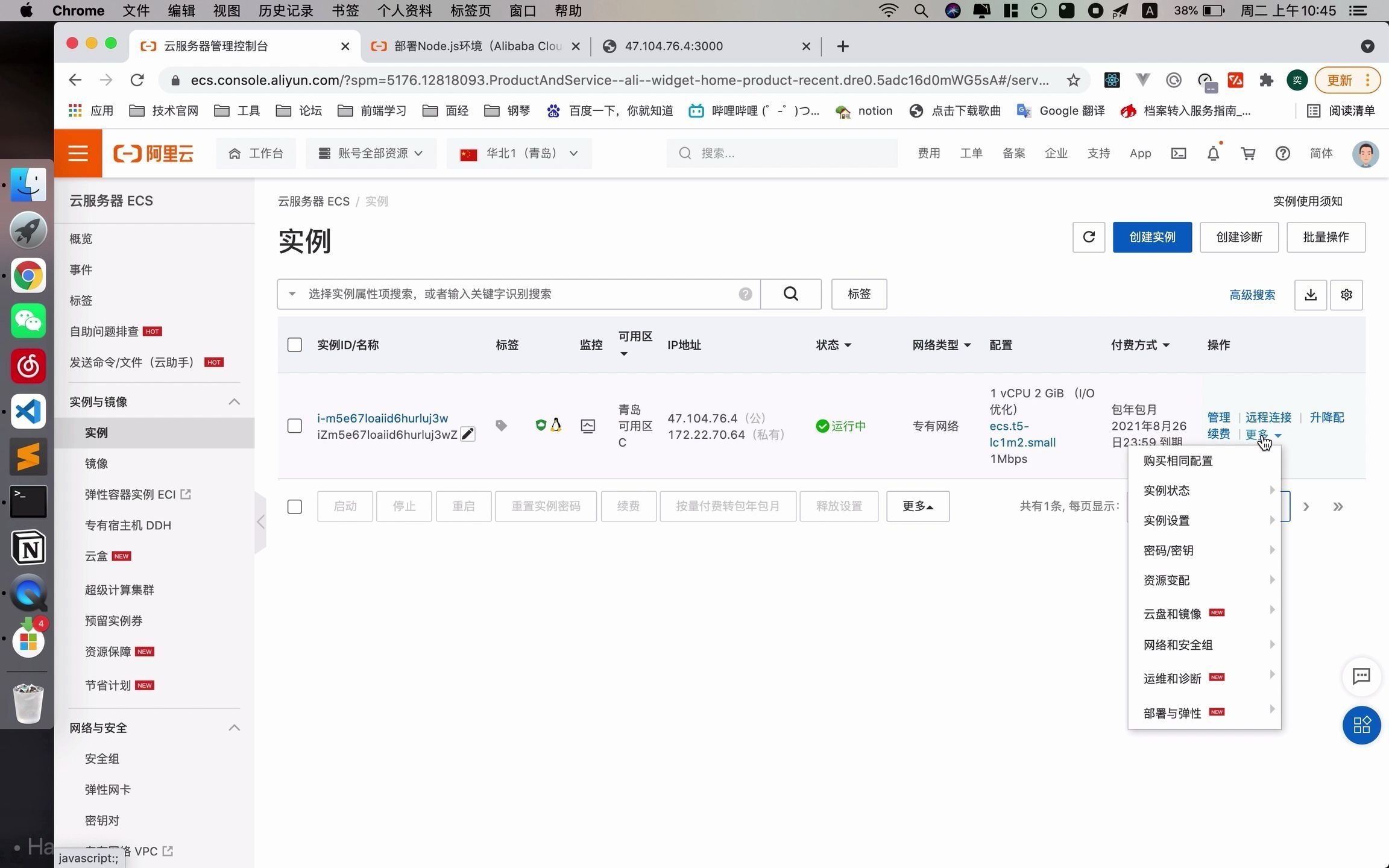Image resolution: width=1389 pixels, height=868 pixels.
Task: Click the download instances data icon
Action: [x=1311, y=293]
